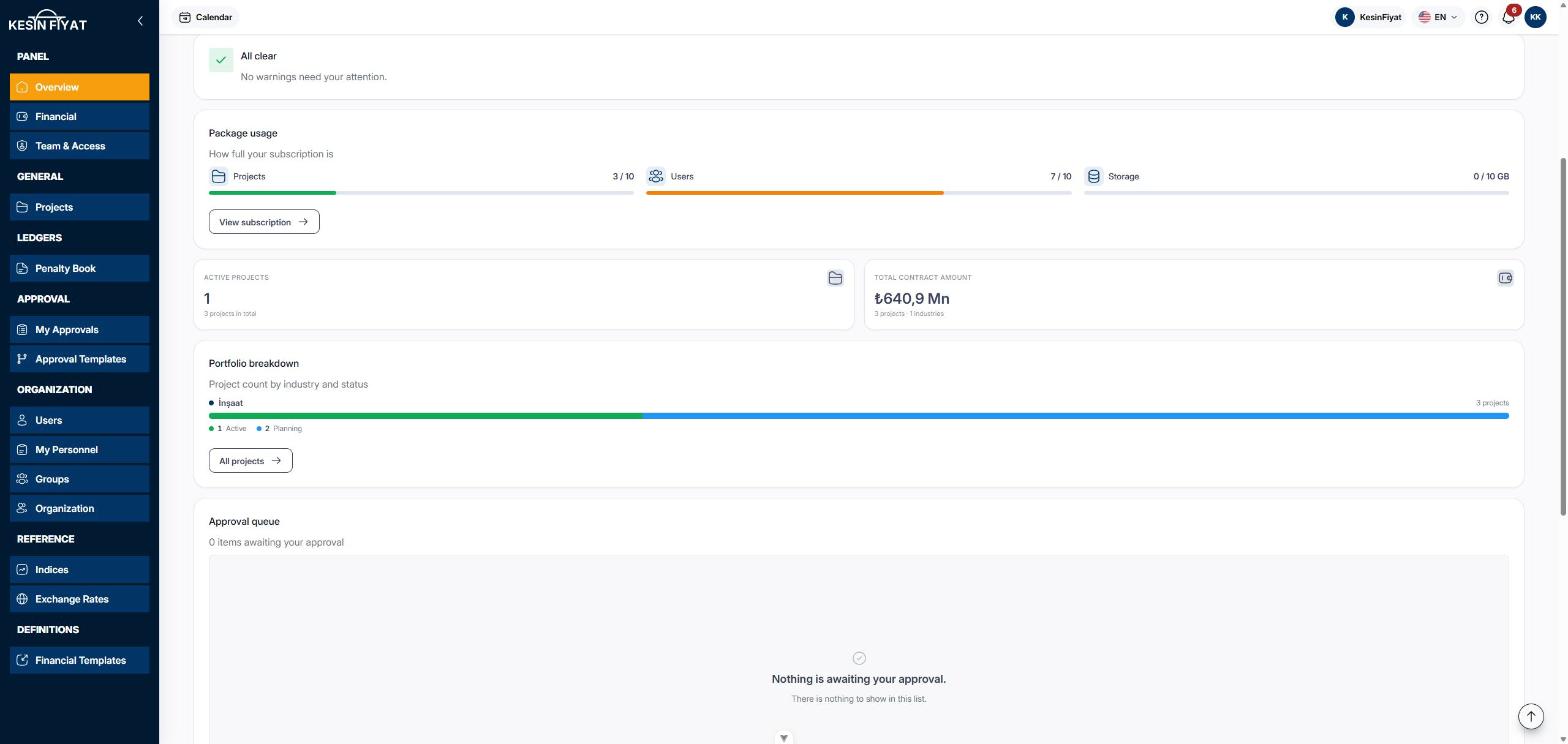Click the Storage database icon in Package usage

point(1093,176)
